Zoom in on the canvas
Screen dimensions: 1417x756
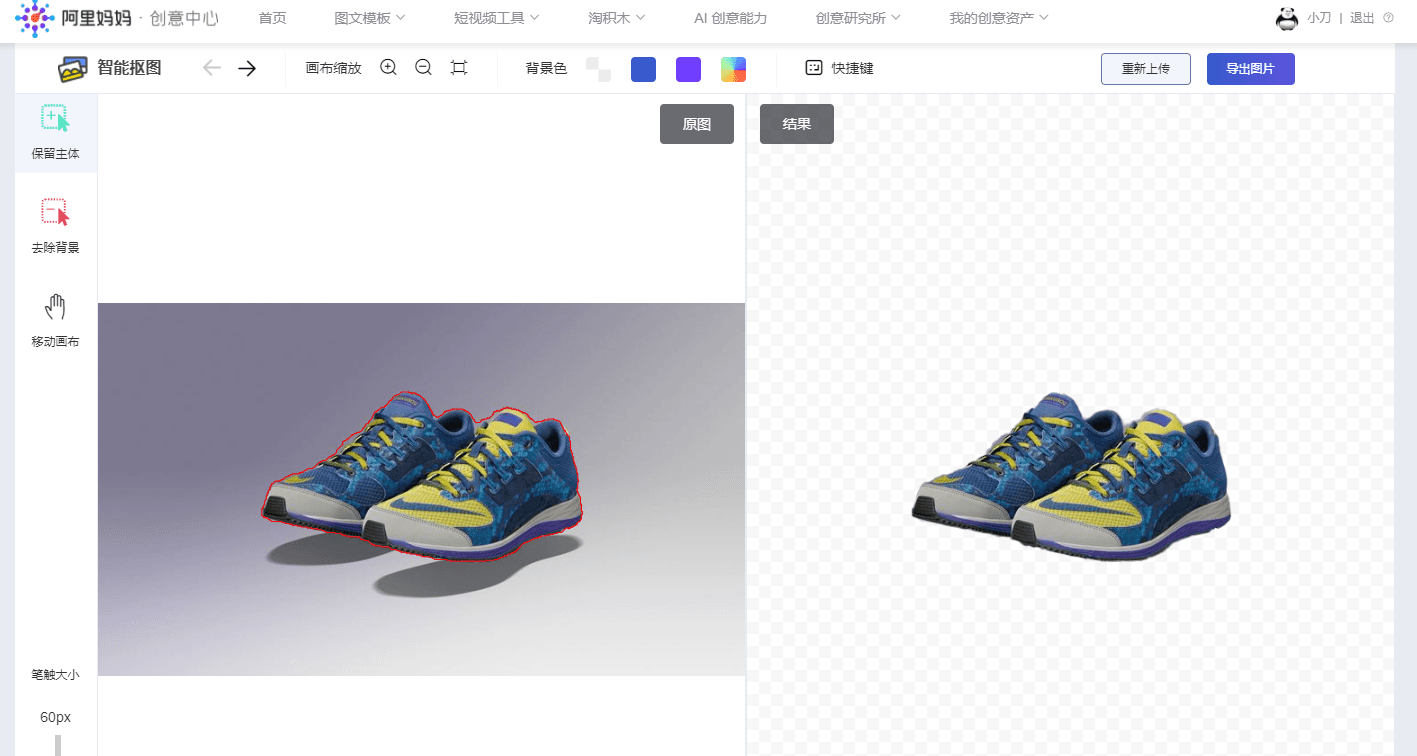pyautogui.click(x=389, y=68)
